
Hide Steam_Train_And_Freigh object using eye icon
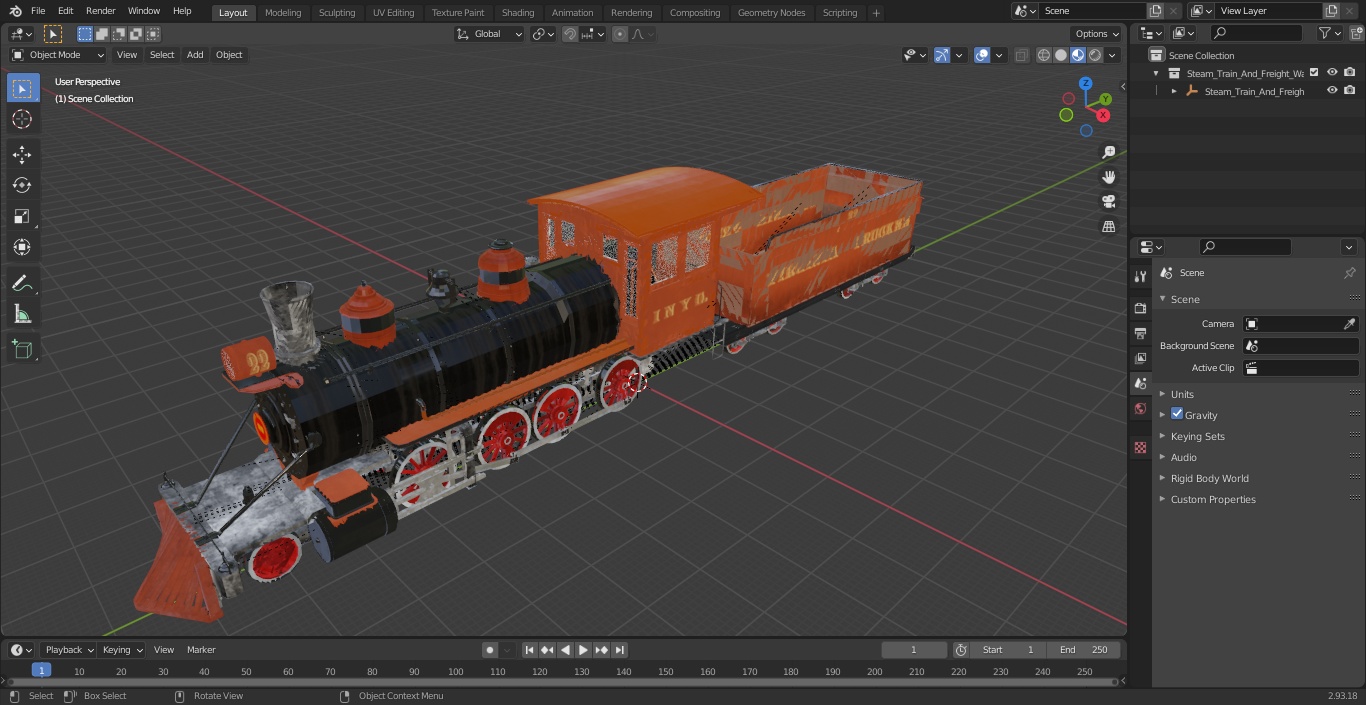click(x=1332, y=90)
